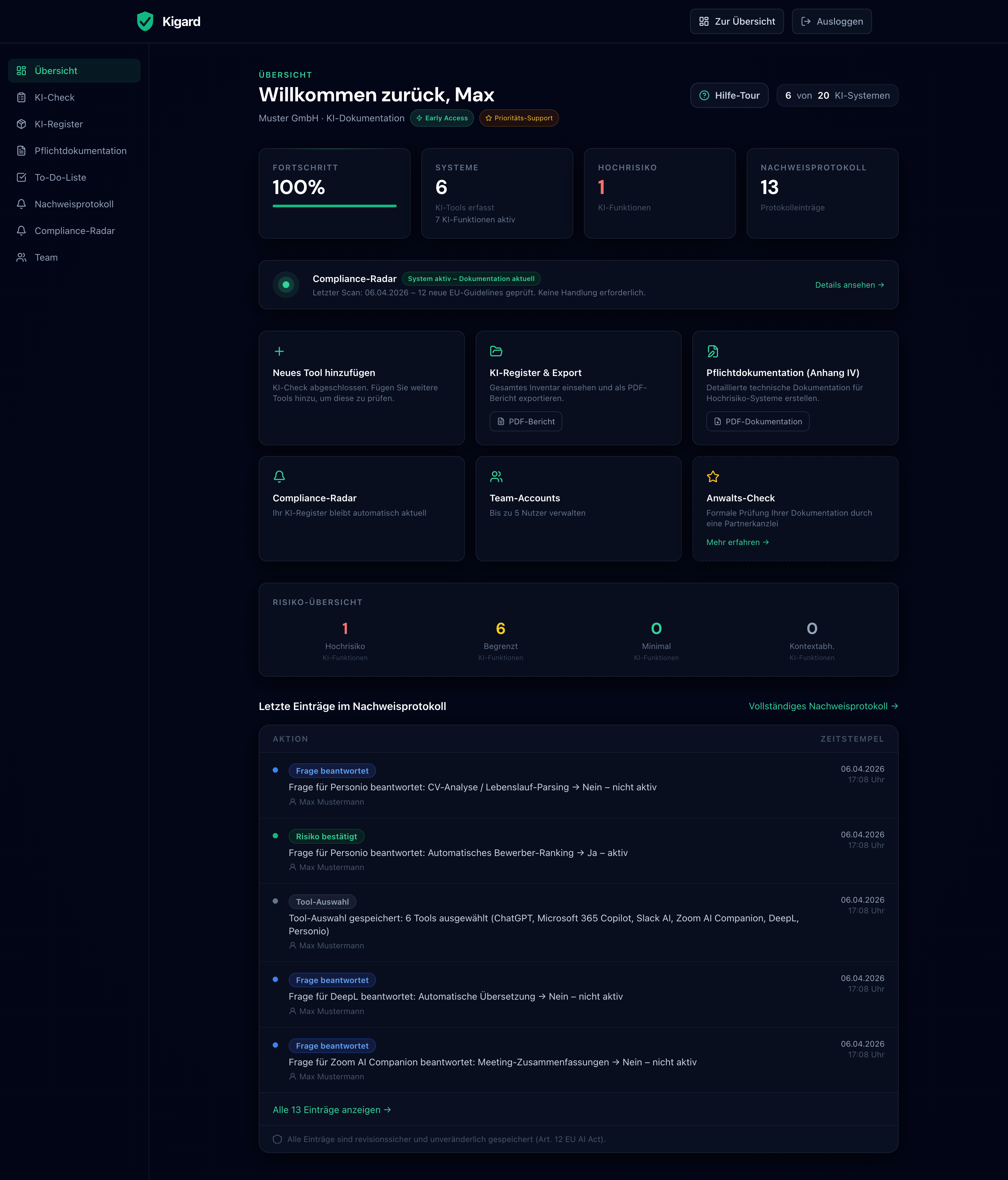The height and width of the screenshot is (1180, 1008).
Task: Click the document icon on Pflichtdokumentation card
Action: tap(713, 351)
